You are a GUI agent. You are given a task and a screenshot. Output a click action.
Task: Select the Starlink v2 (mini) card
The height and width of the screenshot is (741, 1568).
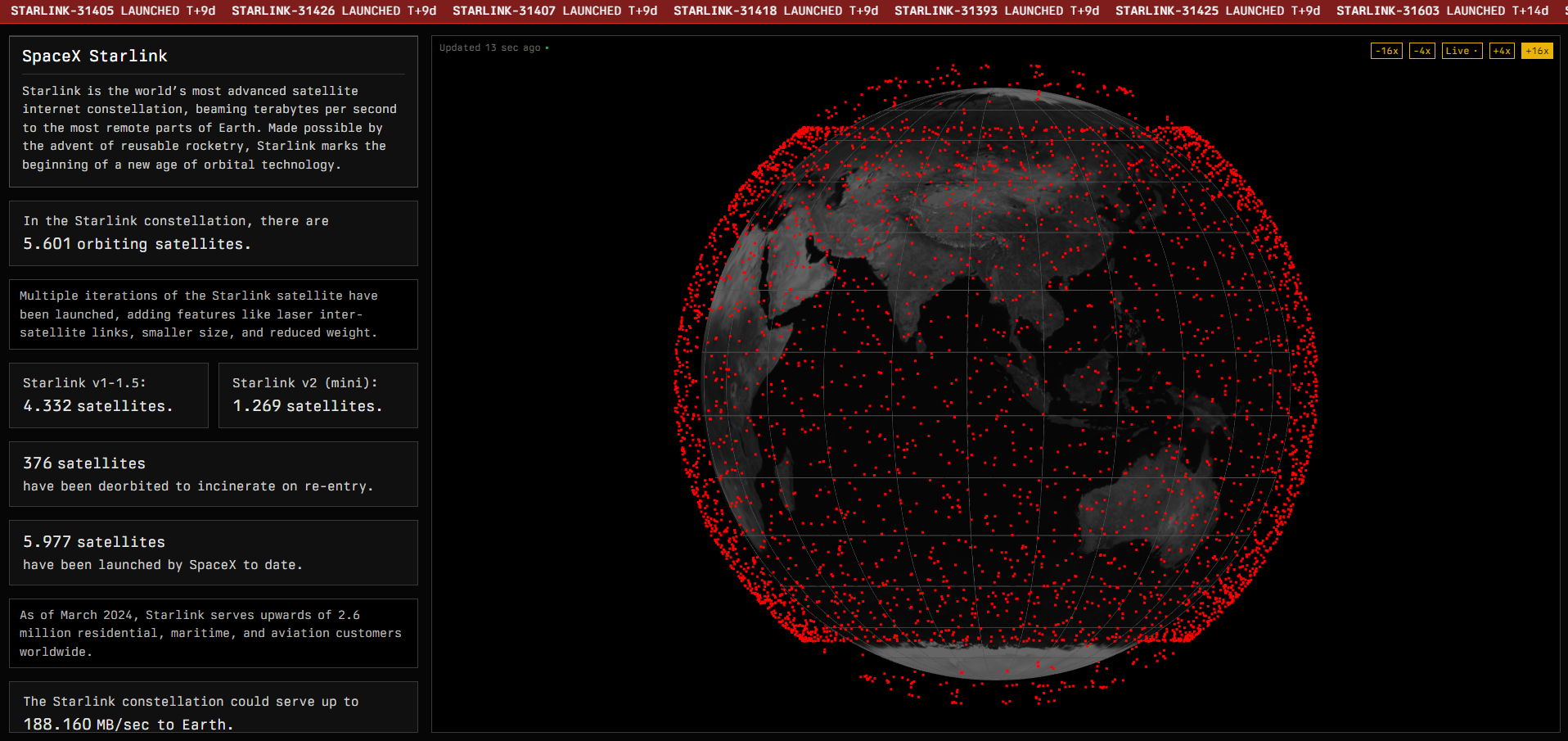click(x=318, y=395)
